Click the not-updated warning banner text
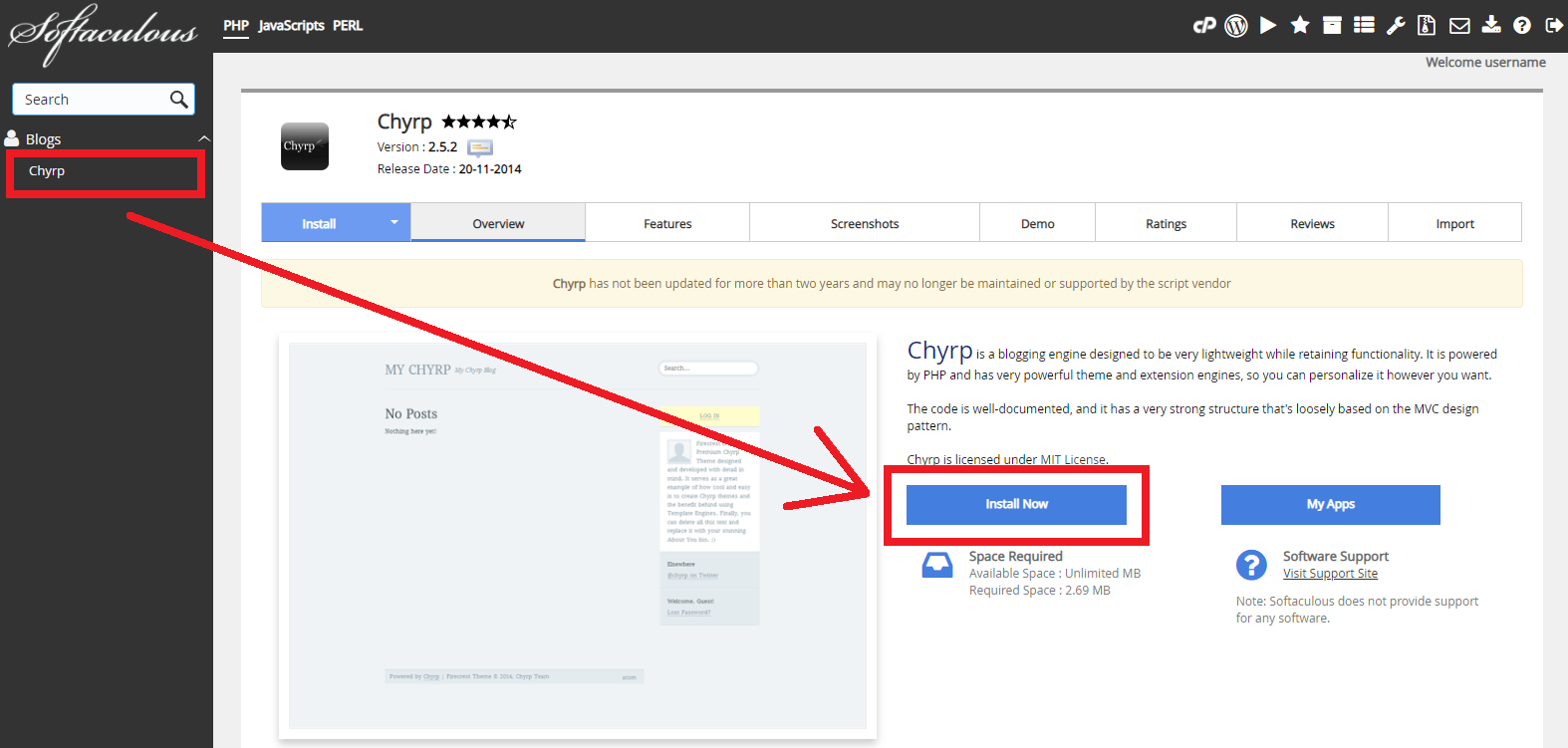1568x748 pixels. tap(892, 284)
